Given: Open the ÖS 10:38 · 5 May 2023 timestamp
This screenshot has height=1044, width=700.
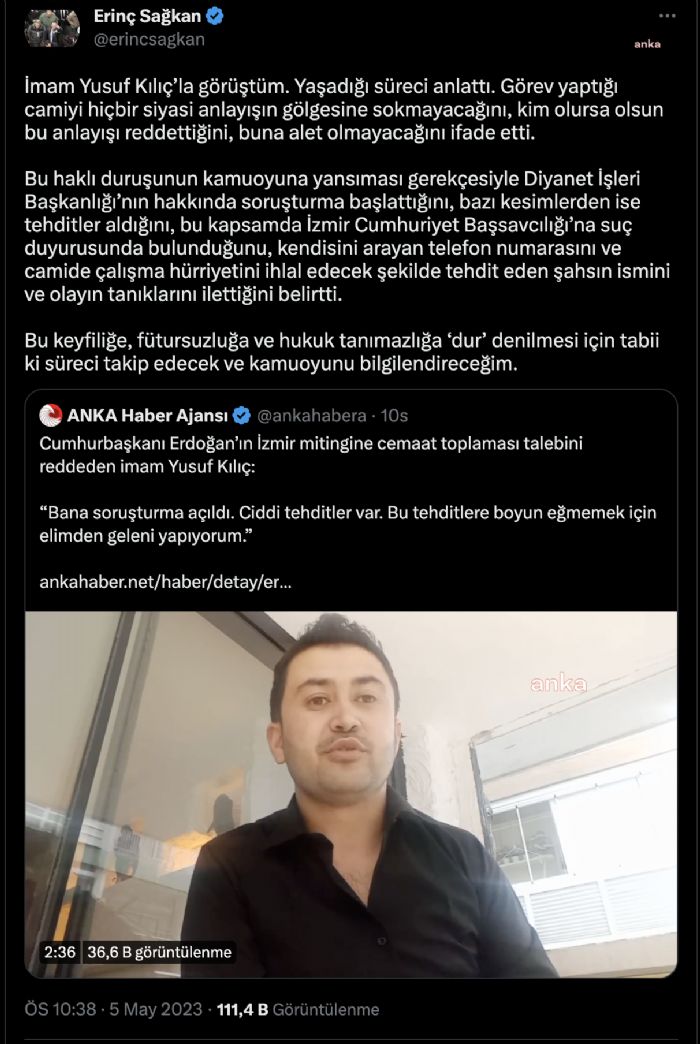Looking at the screenshot, I should (113, 1009).
